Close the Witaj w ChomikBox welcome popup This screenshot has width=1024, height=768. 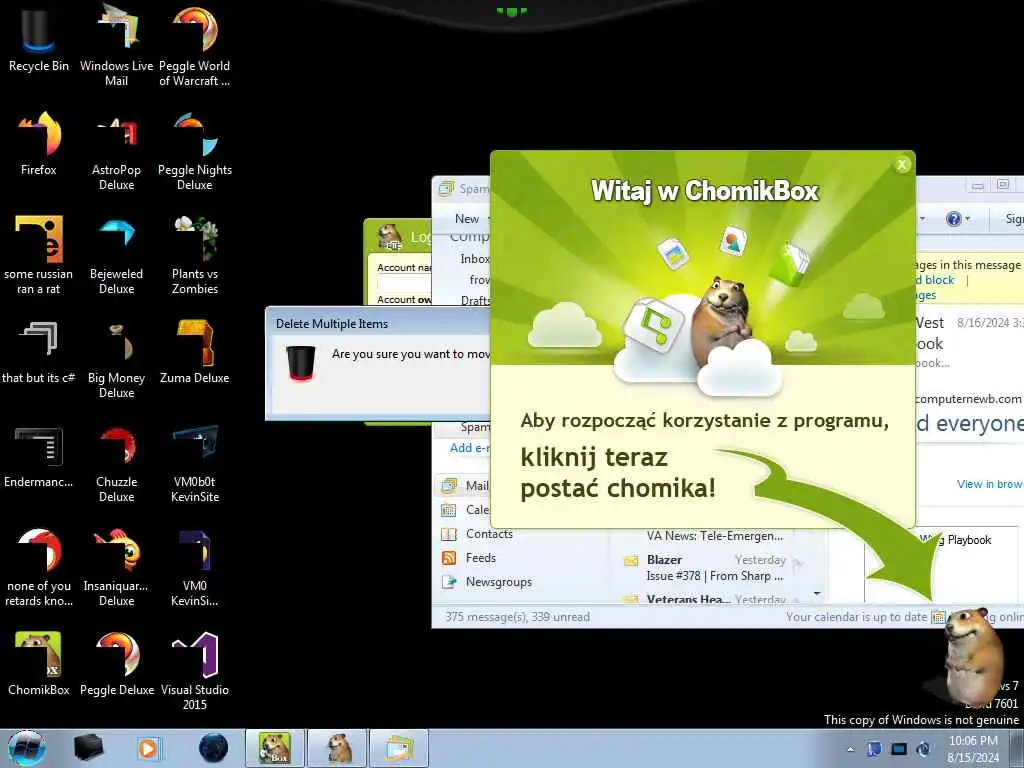click(902, 165)
